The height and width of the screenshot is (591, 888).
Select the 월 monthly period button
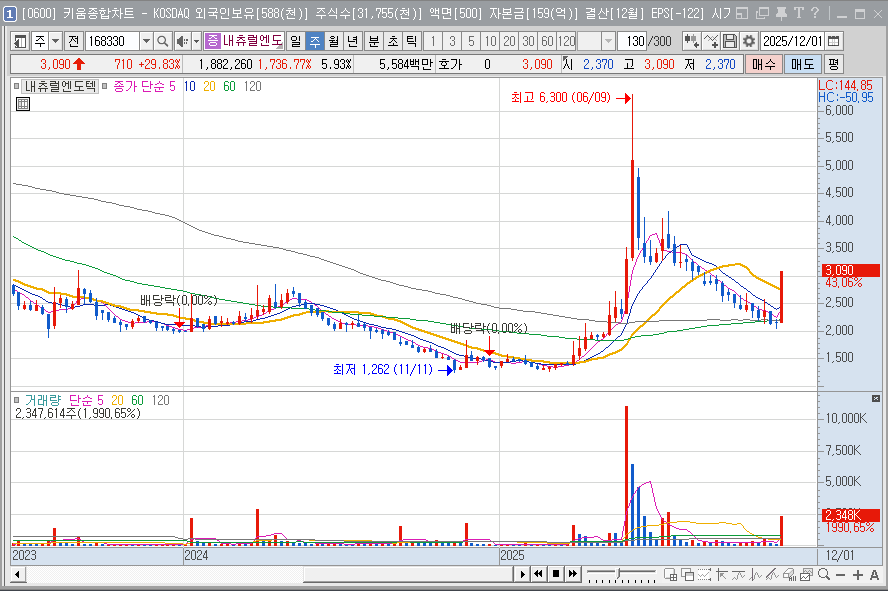point(334,41)
